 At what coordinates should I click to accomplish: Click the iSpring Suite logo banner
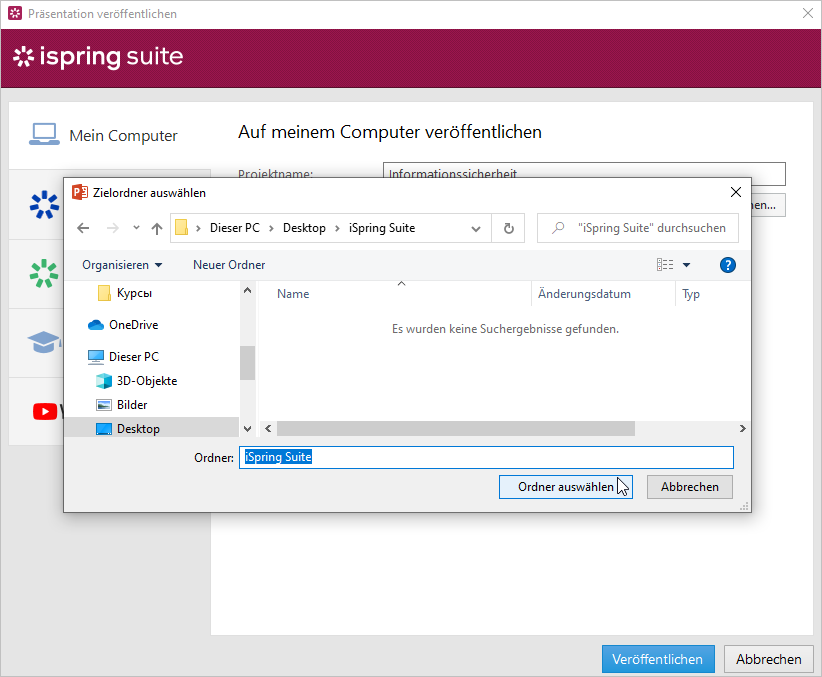tap(98, 57)
